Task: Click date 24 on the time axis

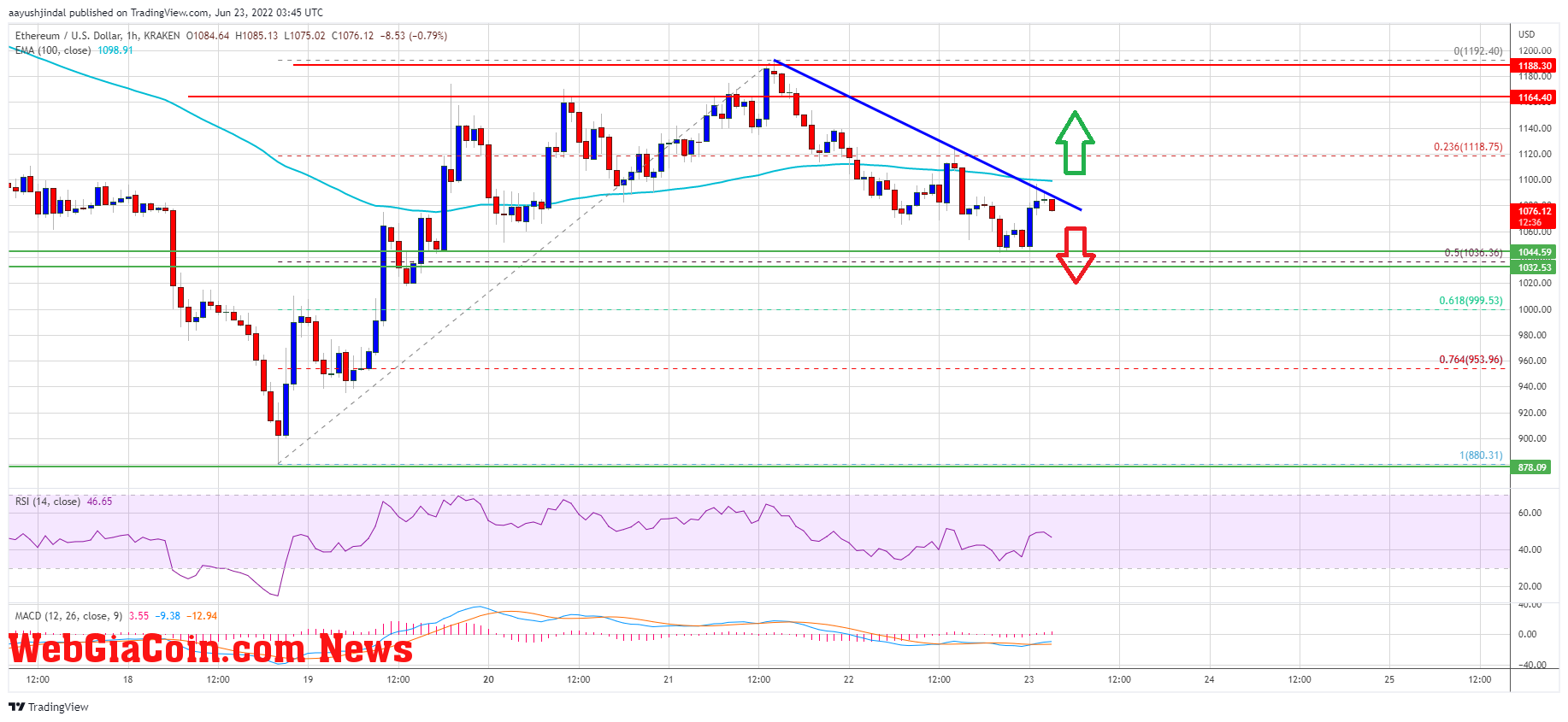Action: coord(1210,680)
